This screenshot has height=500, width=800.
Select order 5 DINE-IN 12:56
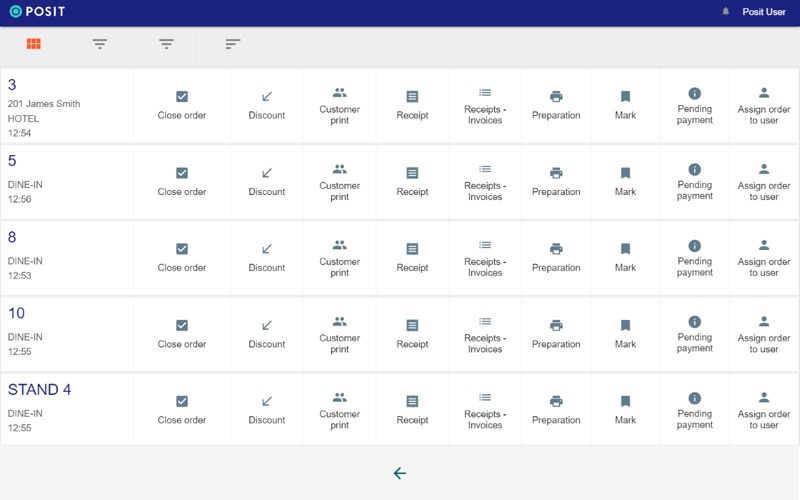67,182
